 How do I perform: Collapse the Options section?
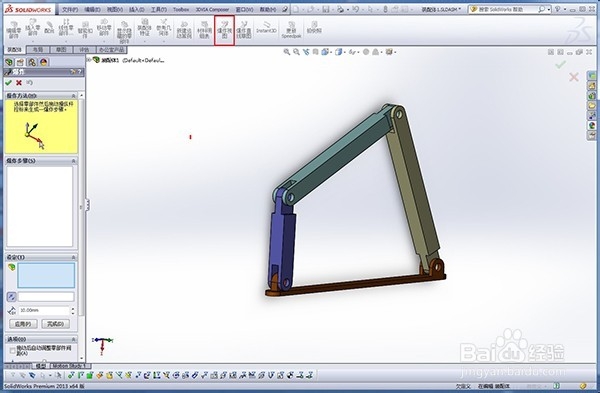(73, 339)
